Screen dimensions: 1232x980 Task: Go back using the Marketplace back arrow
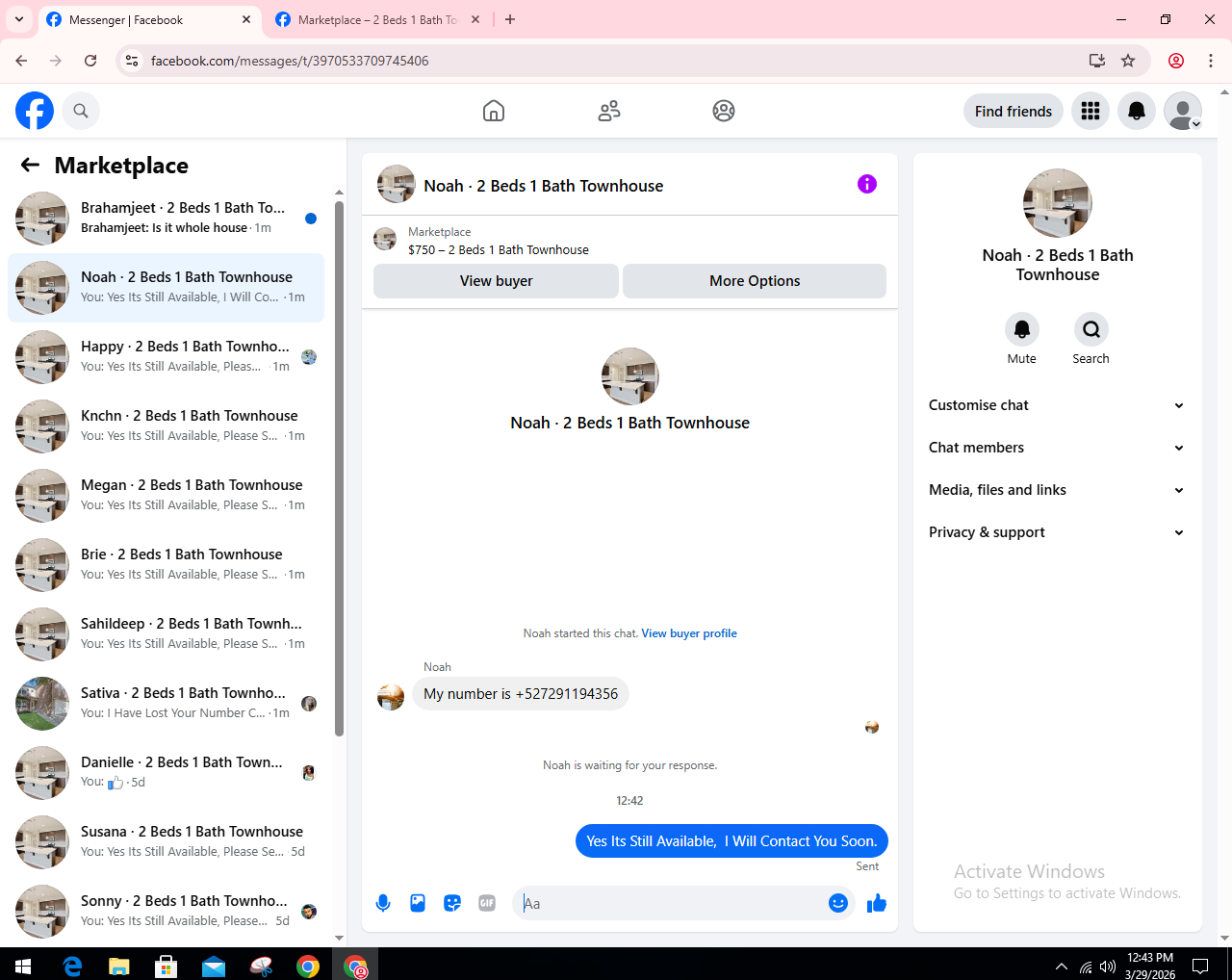click(x=30, y=166)
